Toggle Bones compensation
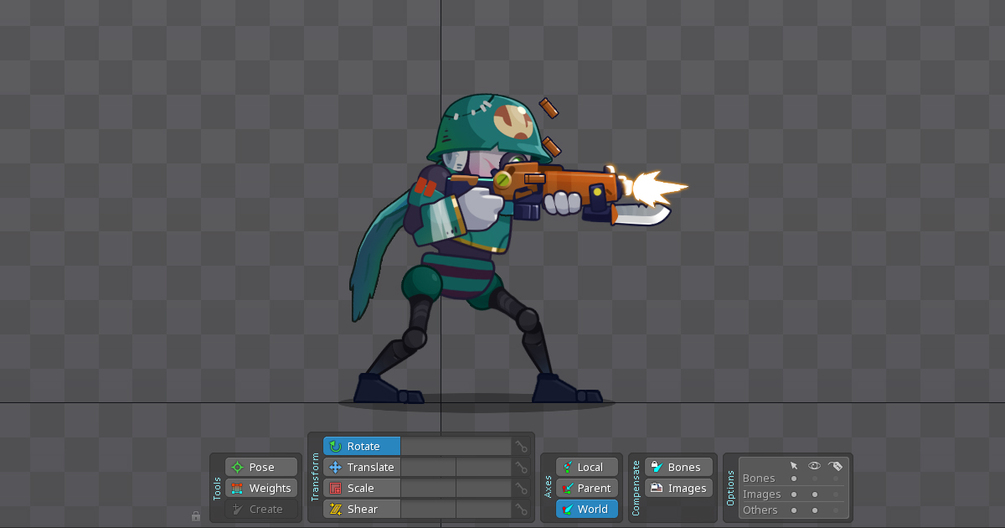Screen dimensions: 1005x528 679,467
